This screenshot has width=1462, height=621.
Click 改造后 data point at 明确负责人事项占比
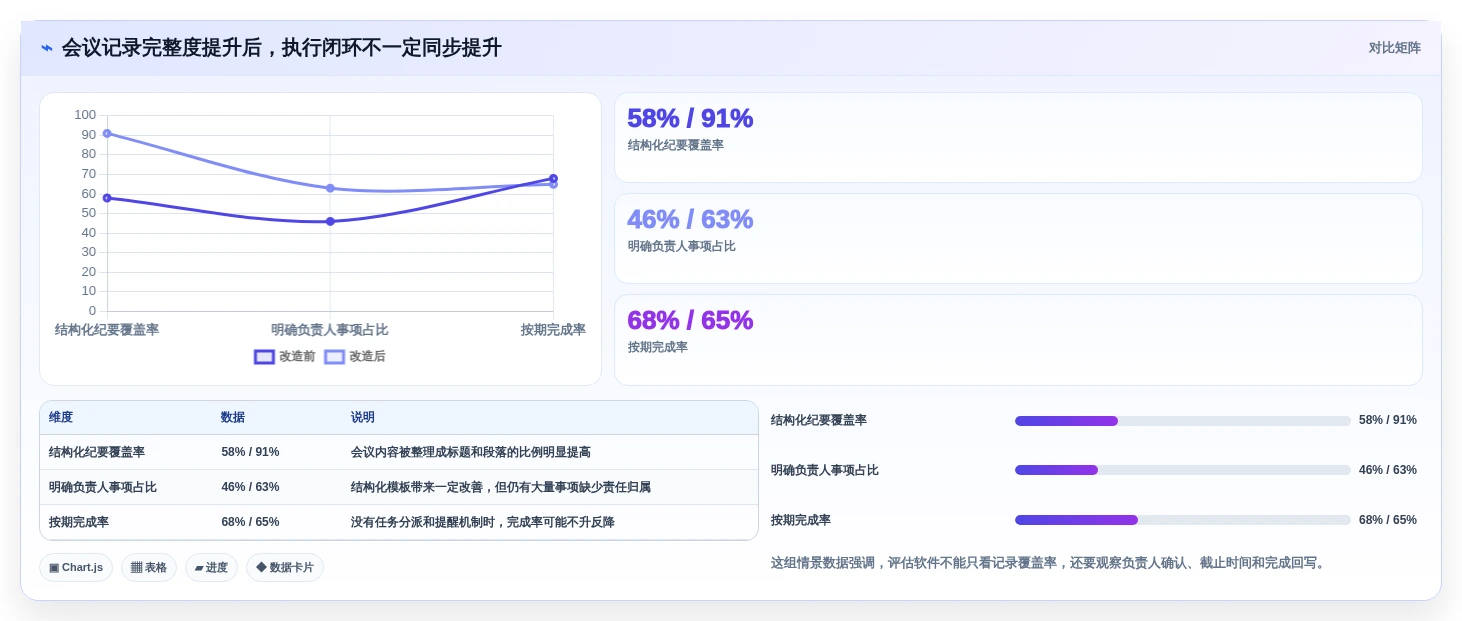point(330,188)
